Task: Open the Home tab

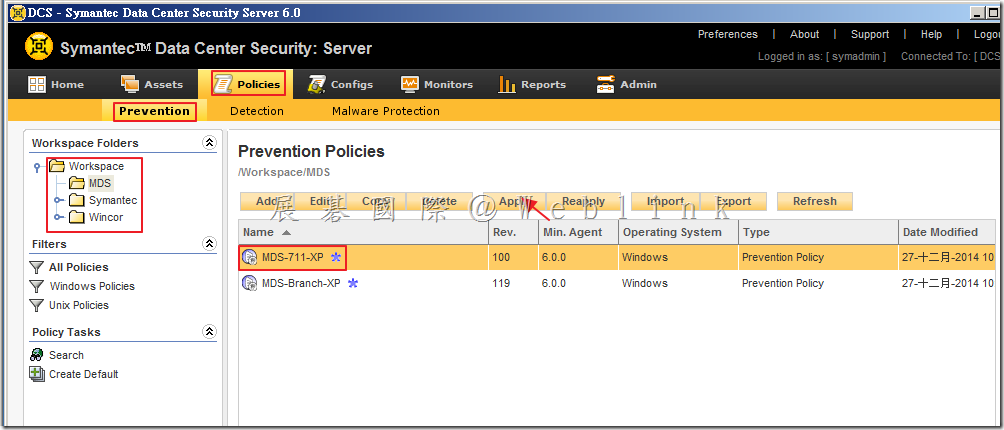Action: coord(56,84)
